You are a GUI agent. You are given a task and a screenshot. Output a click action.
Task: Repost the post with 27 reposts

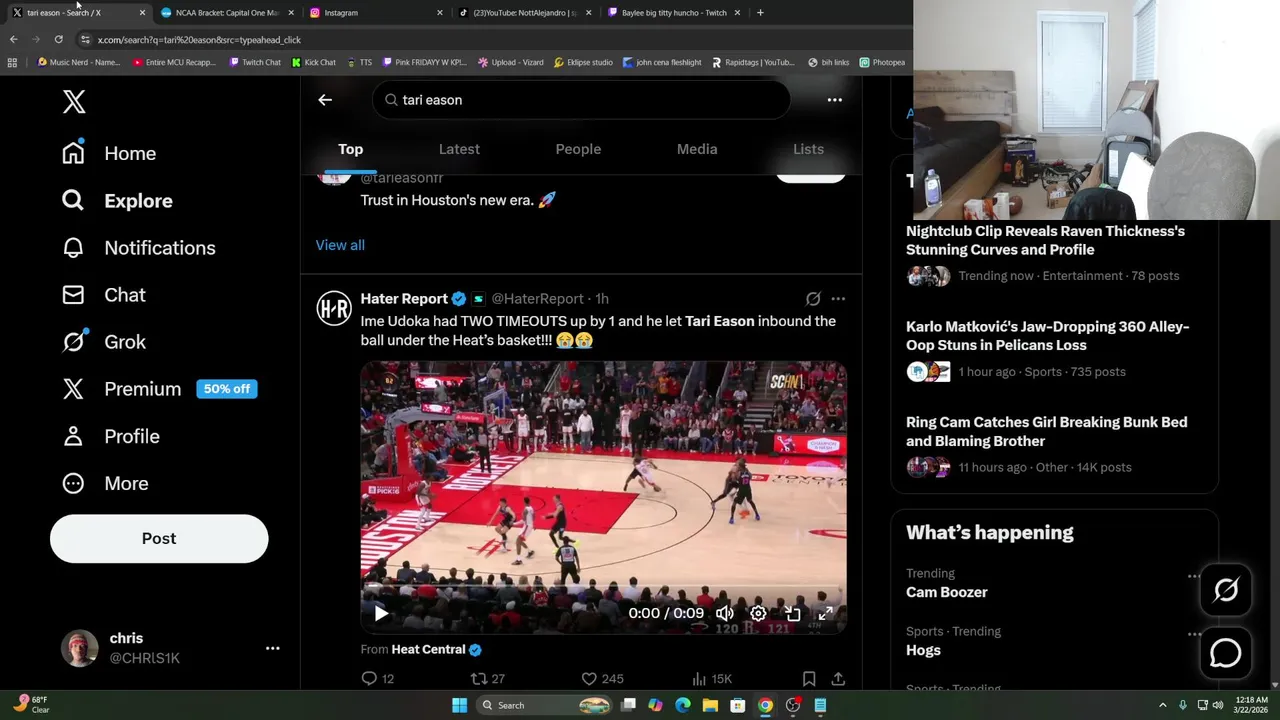[487, 679]
